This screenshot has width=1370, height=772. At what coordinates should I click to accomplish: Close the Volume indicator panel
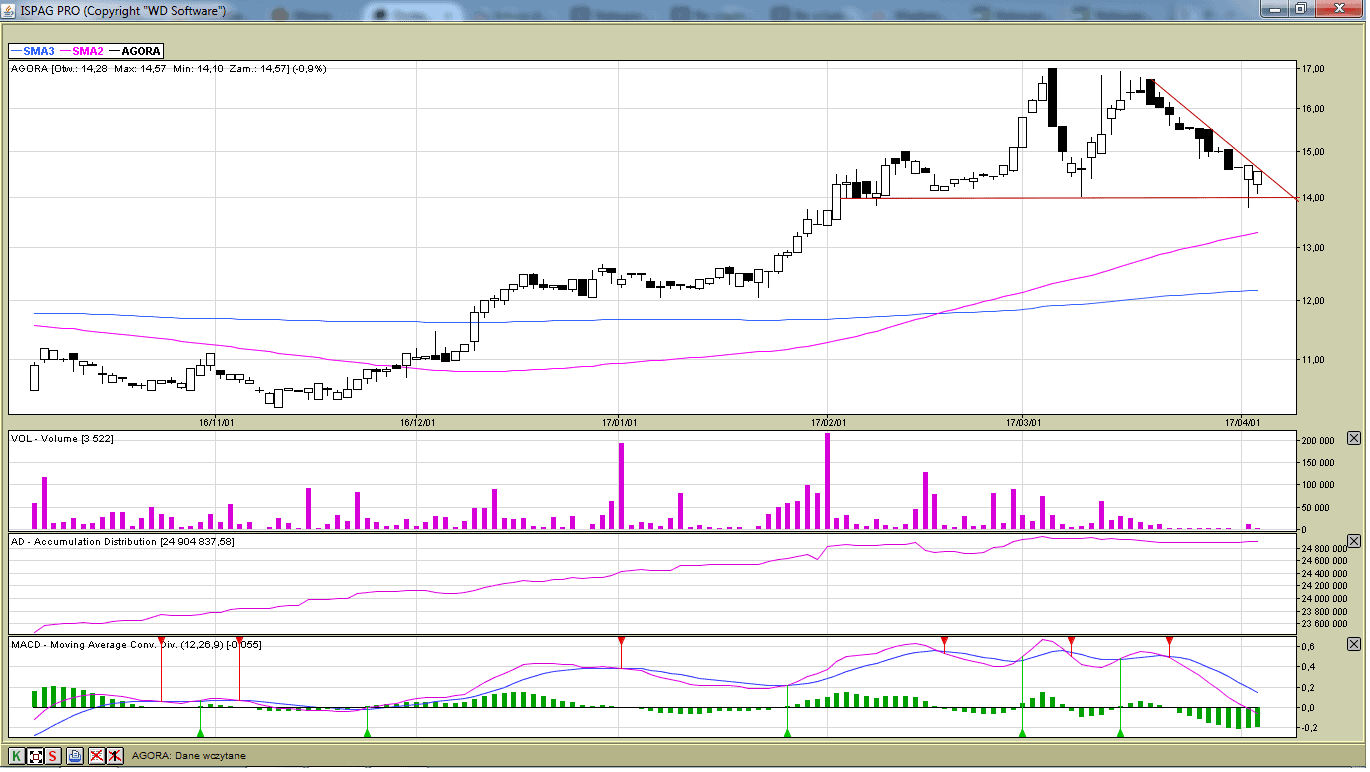pos(1354,438)
